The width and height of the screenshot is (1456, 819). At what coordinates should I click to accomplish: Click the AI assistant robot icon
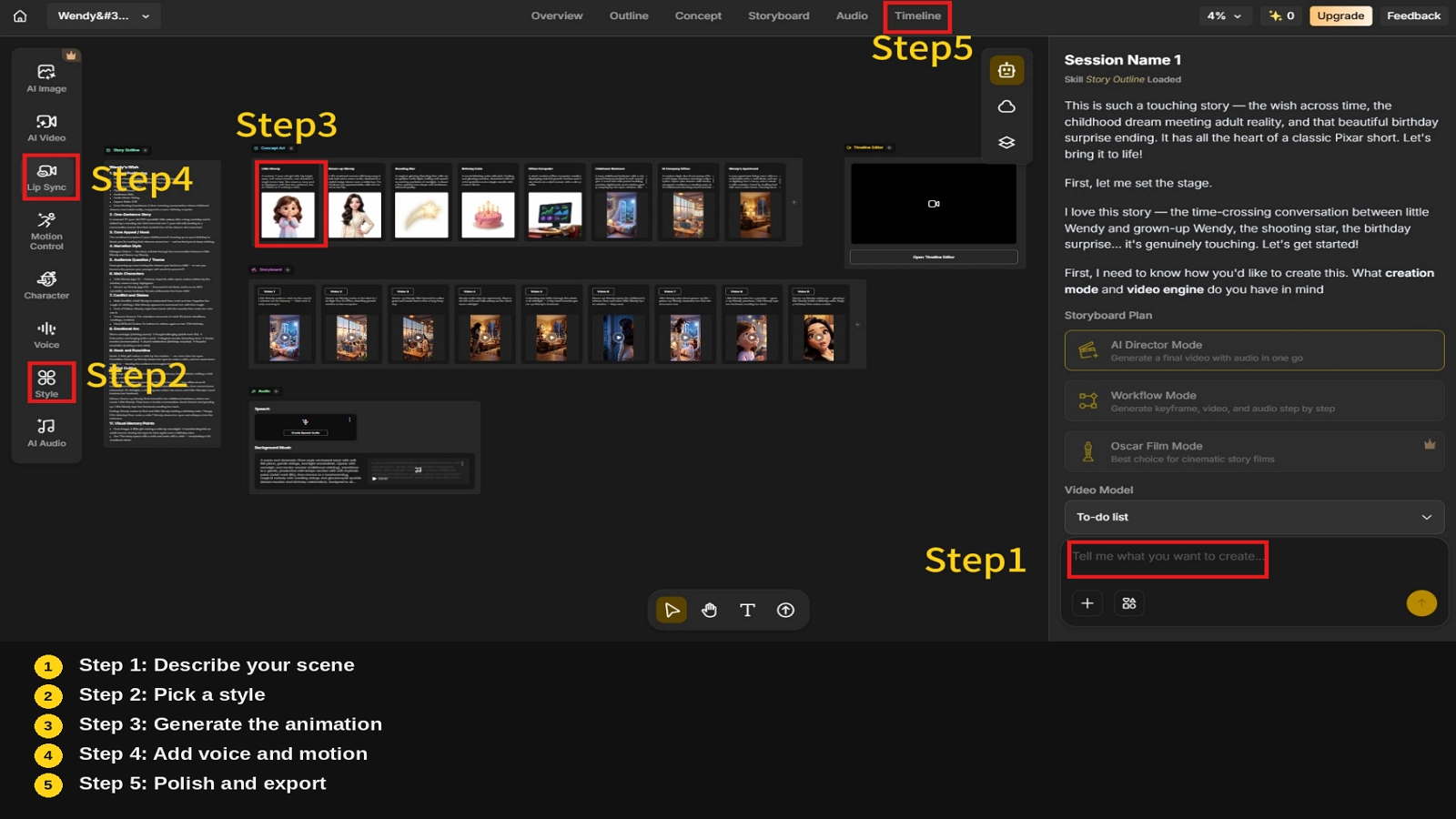(1006, 70)
